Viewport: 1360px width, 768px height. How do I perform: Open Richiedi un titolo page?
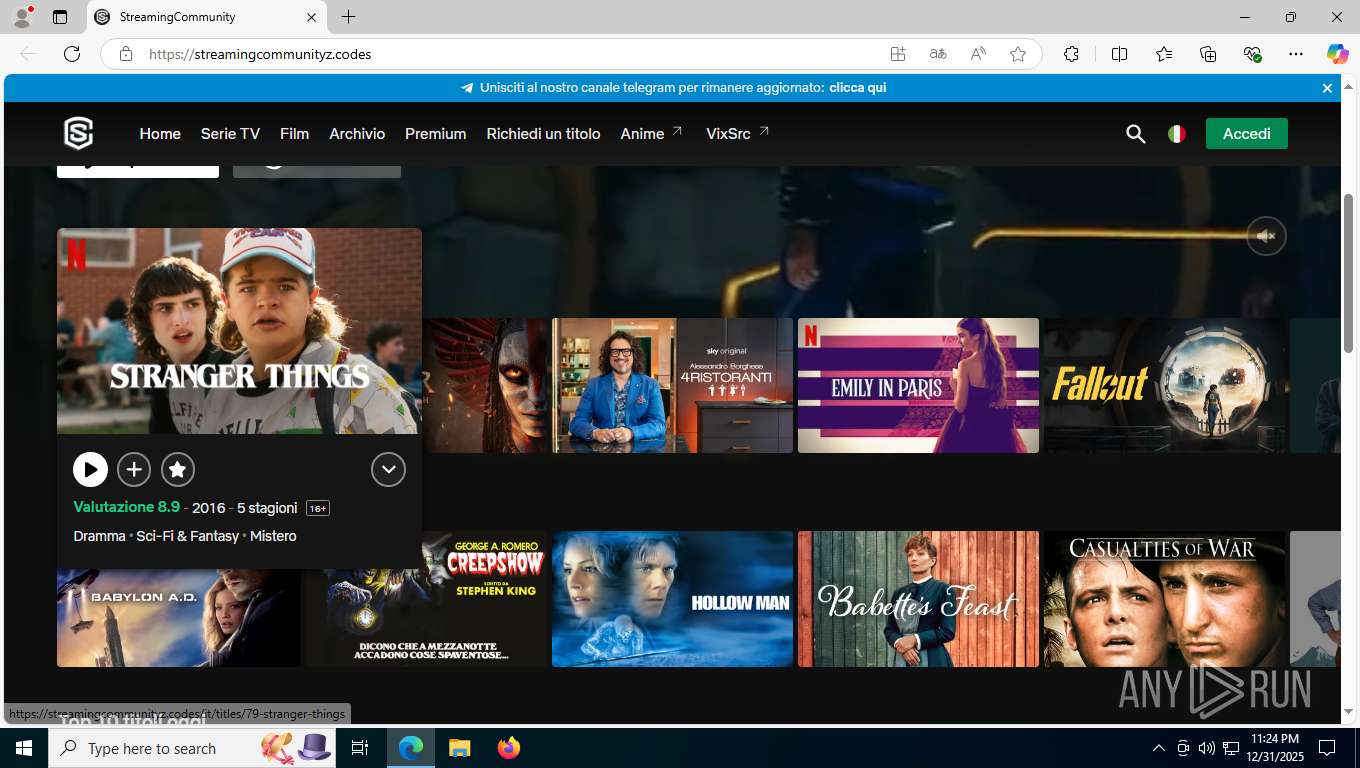[x=543, y=134]
